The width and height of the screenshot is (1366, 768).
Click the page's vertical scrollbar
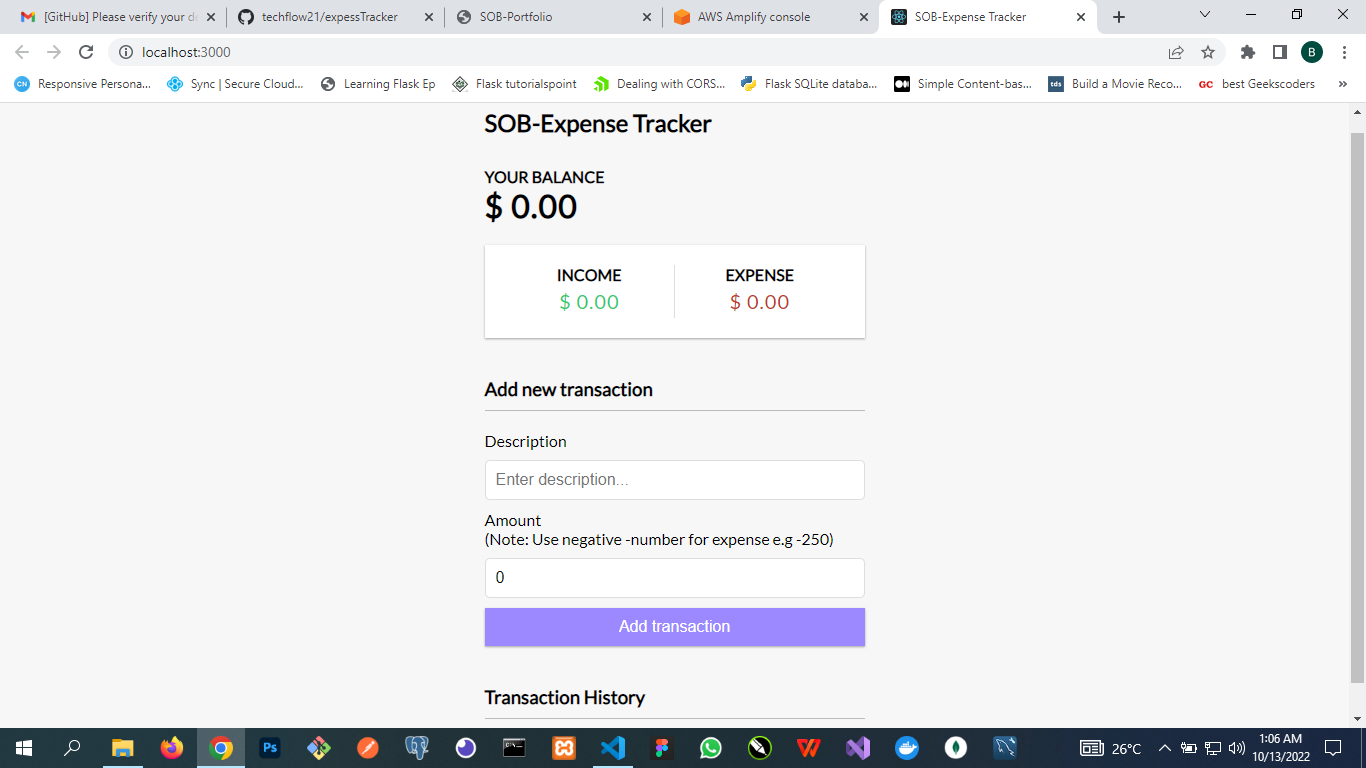[1357, 400]
